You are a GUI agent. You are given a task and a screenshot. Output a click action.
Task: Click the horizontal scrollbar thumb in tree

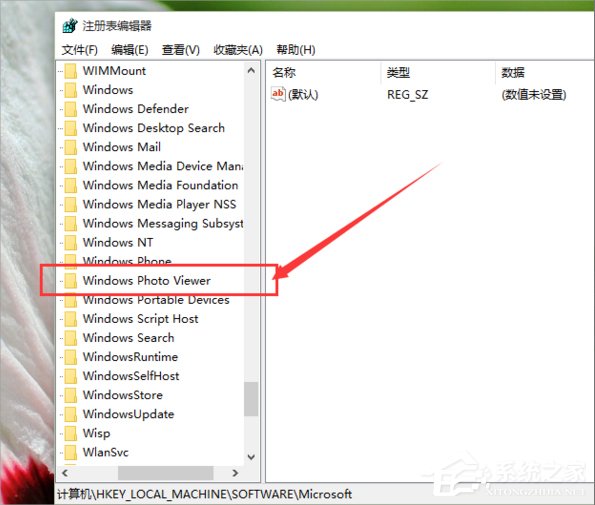click(x=166, y=473)
